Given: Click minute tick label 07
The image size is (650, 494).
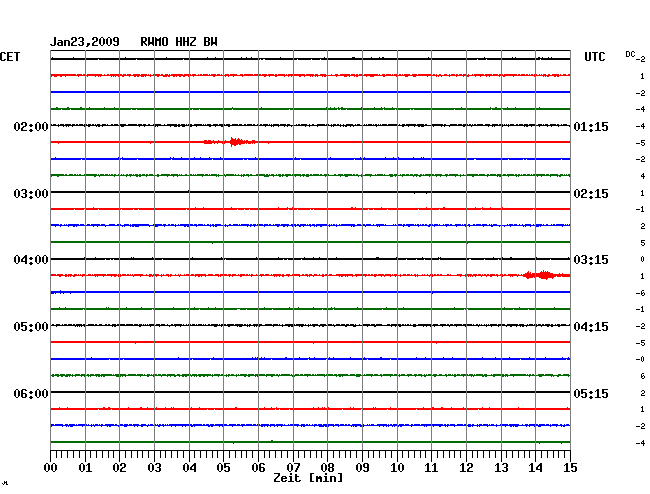Looking at the screenshot, I should pyautogui.click(x=293, y=468).
